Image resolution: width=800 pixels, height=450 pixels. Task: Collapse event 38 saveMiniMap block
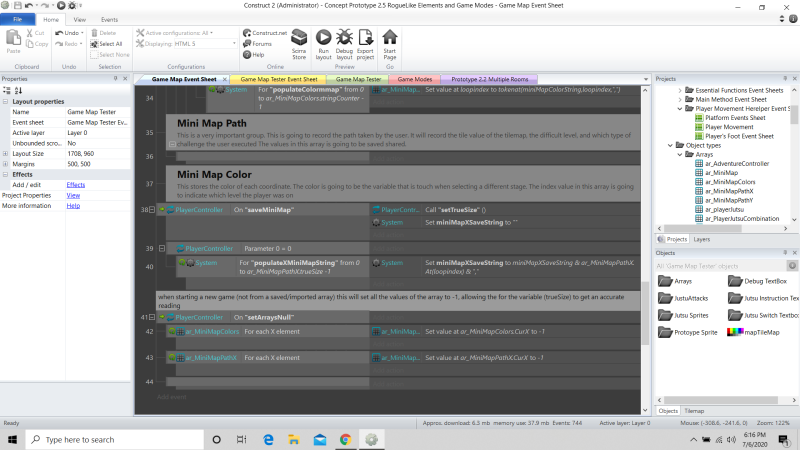coord(152,210)
